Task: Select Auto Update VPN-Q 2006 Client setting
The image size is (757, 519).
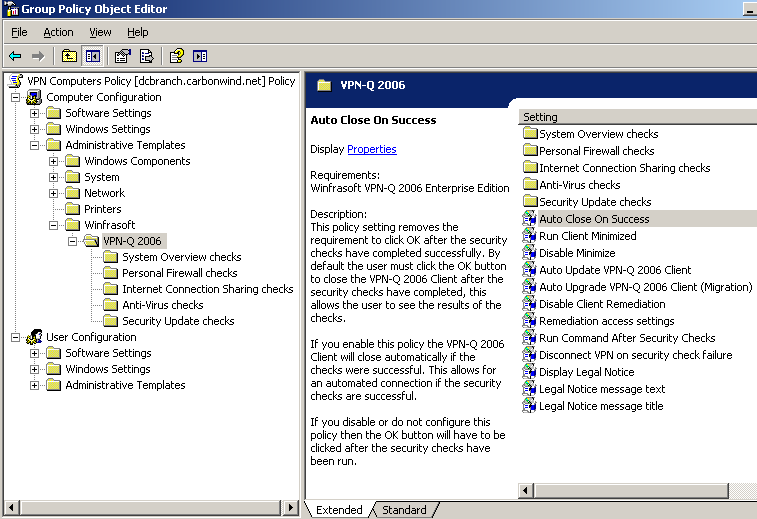Action: 615,270
